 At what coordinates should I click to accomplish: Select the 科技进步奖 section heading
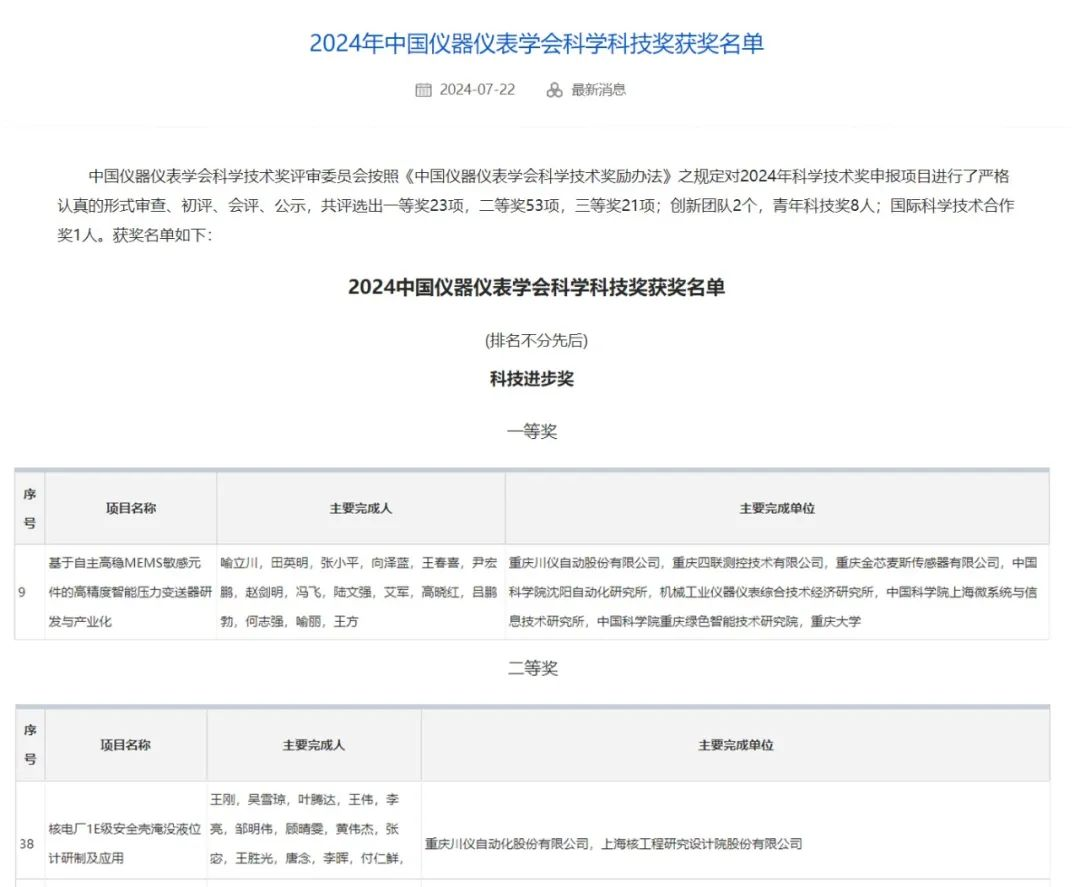coord(531,379)
